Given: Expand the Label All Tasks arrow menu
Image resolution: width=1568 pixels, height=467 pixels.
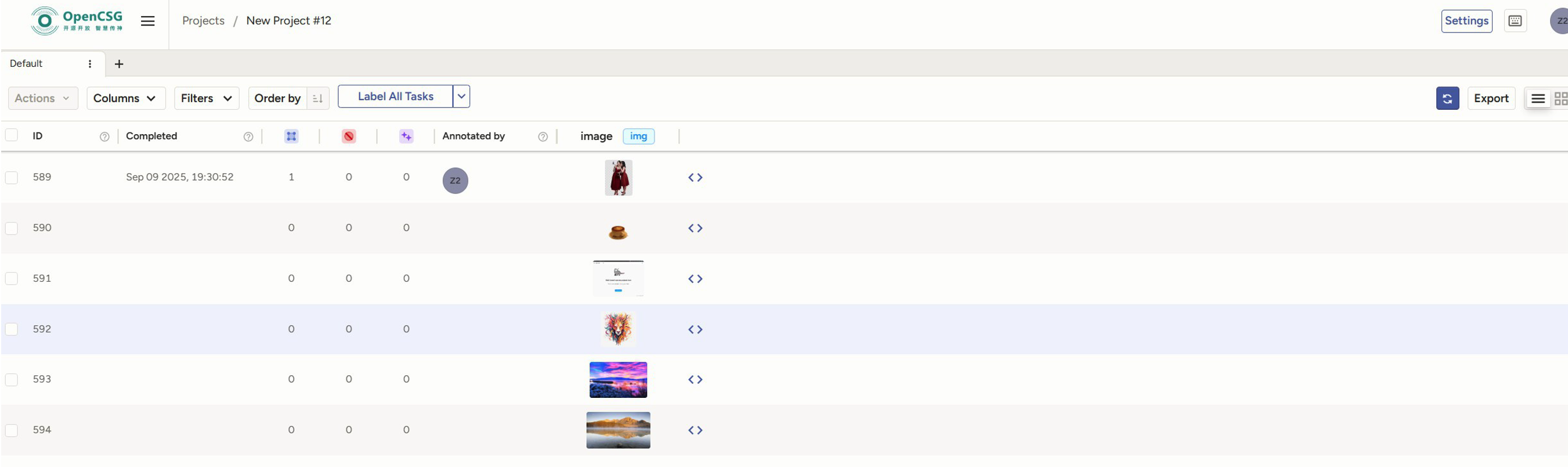Looking at the screenshot, I should click(x=461, y=96).
